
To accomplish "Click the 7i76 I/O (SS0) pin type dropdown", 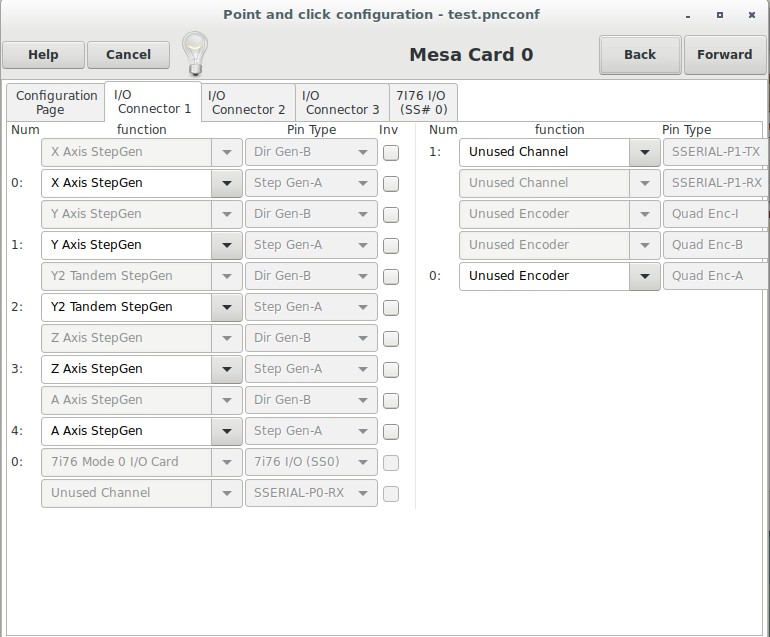I will (311, 462).
